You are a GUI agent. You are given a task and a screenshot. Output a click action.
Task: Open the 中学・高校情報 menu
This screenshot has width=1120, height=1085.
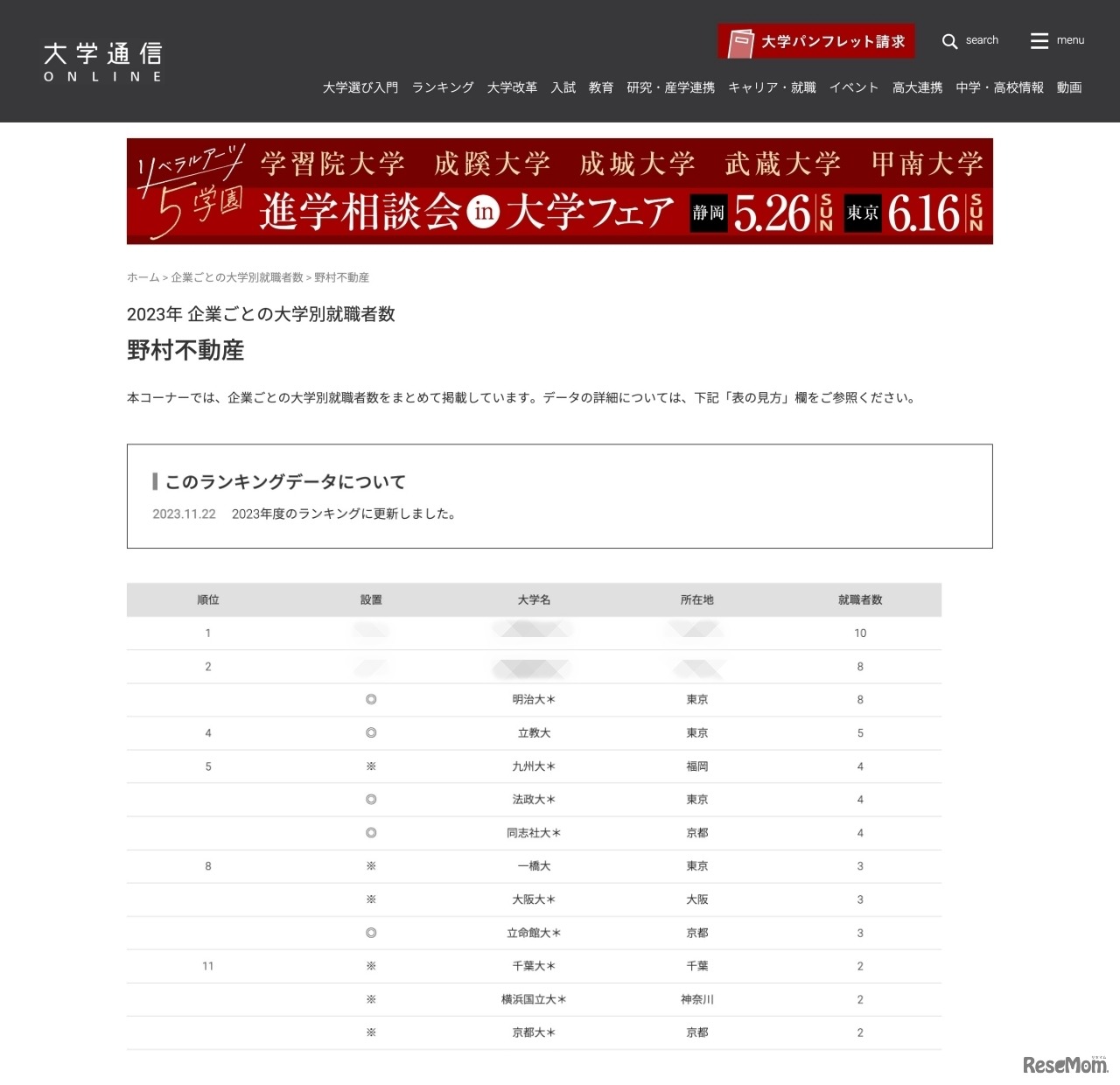[1000, 87]
